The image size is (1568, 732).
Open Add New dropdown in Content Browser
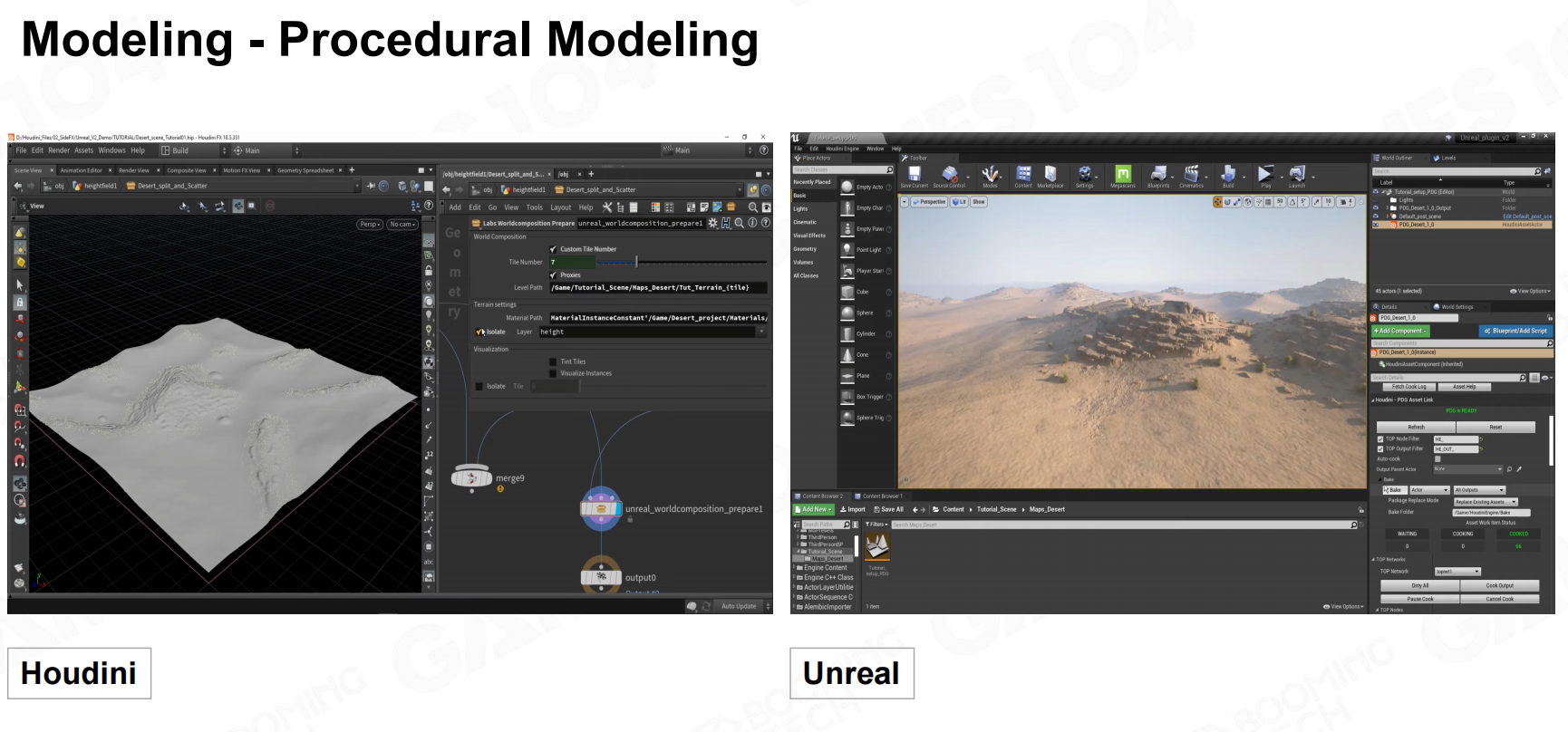coord(814,509)
